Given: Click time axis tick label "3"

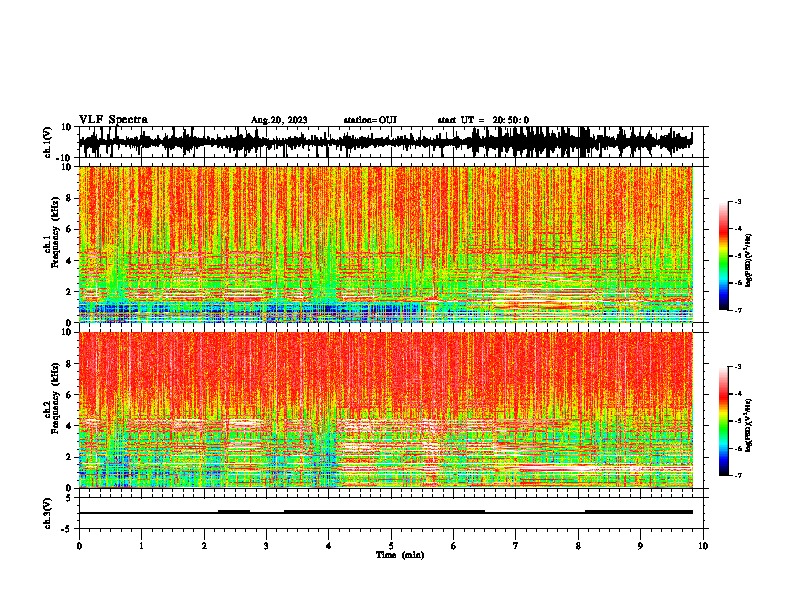Looking at the screenshot, I should coord(266,546).
